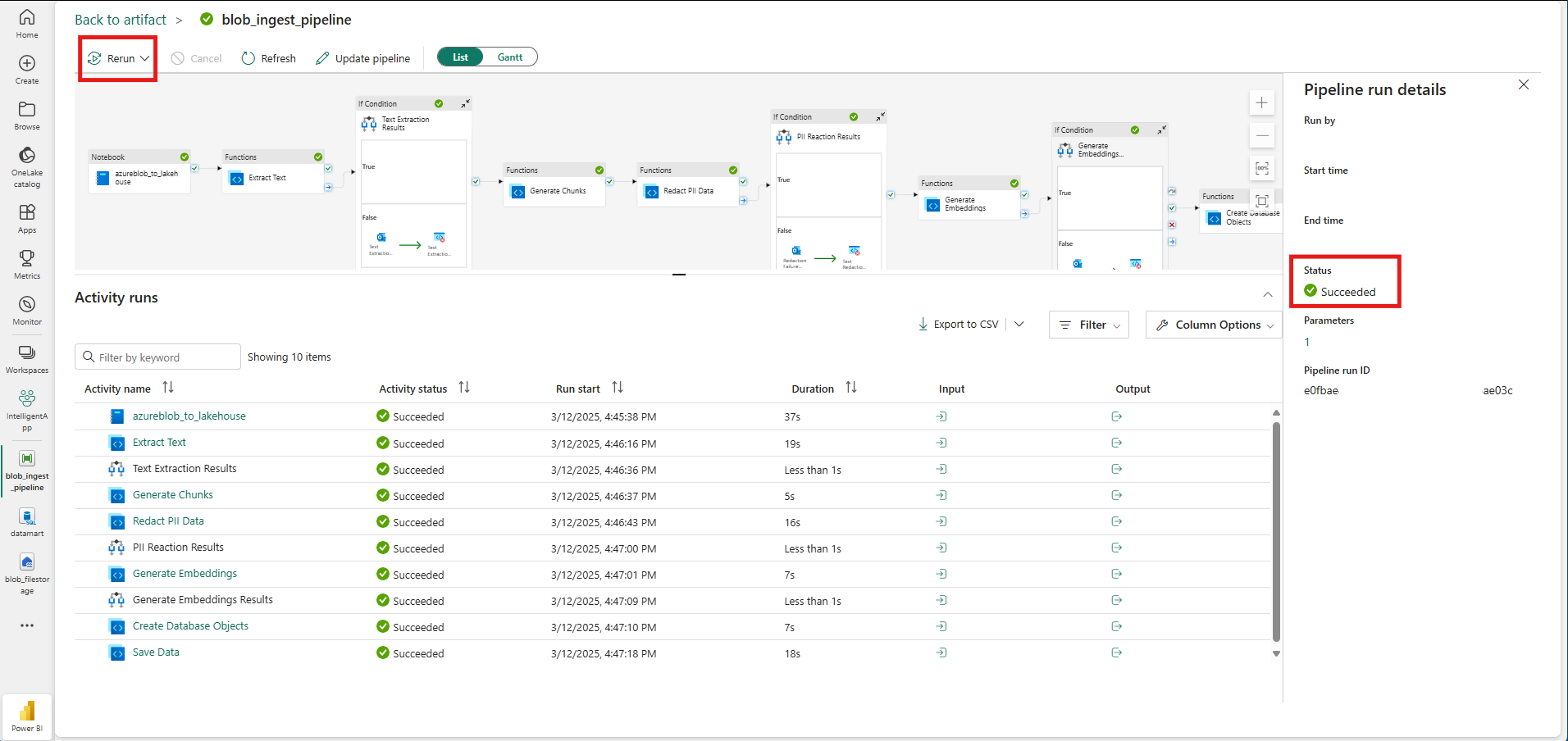Reset the canvas zoom to 100%
The height and width of the screenshot is (741, 1568).
pos(1262,168)
